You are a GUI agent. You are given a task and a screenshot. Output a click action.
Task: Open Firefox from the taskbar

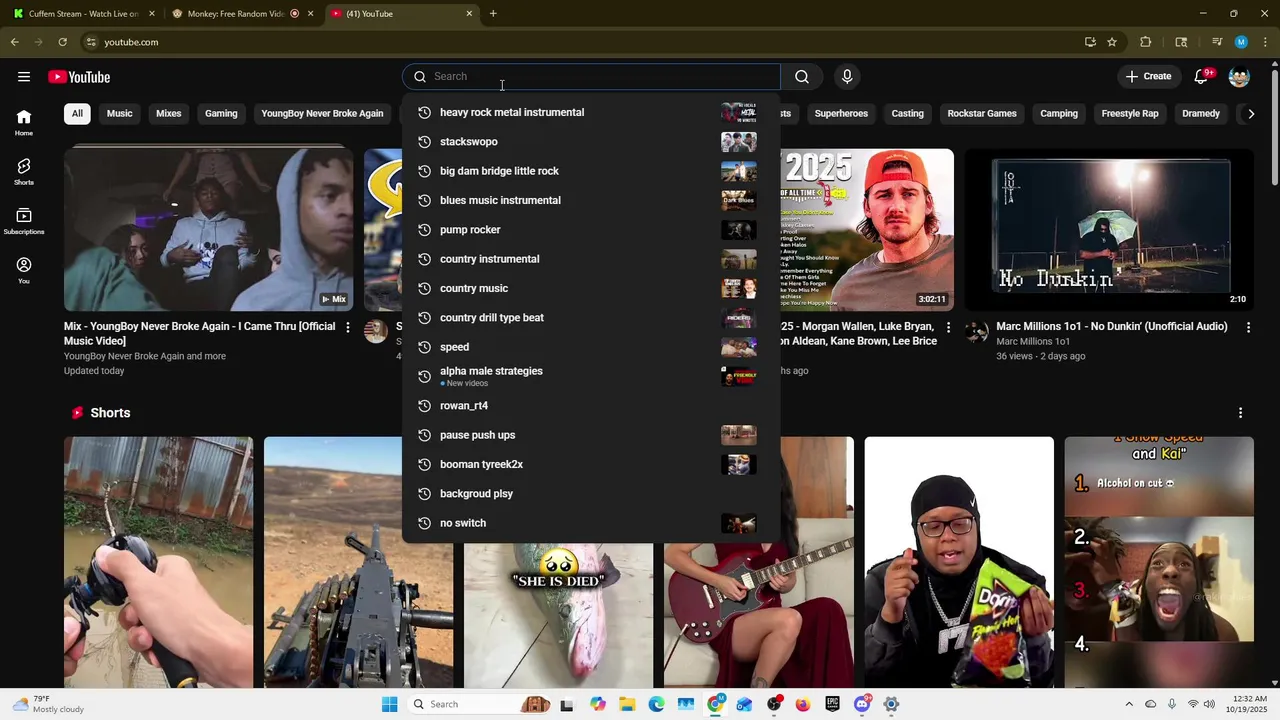point(803,704)
